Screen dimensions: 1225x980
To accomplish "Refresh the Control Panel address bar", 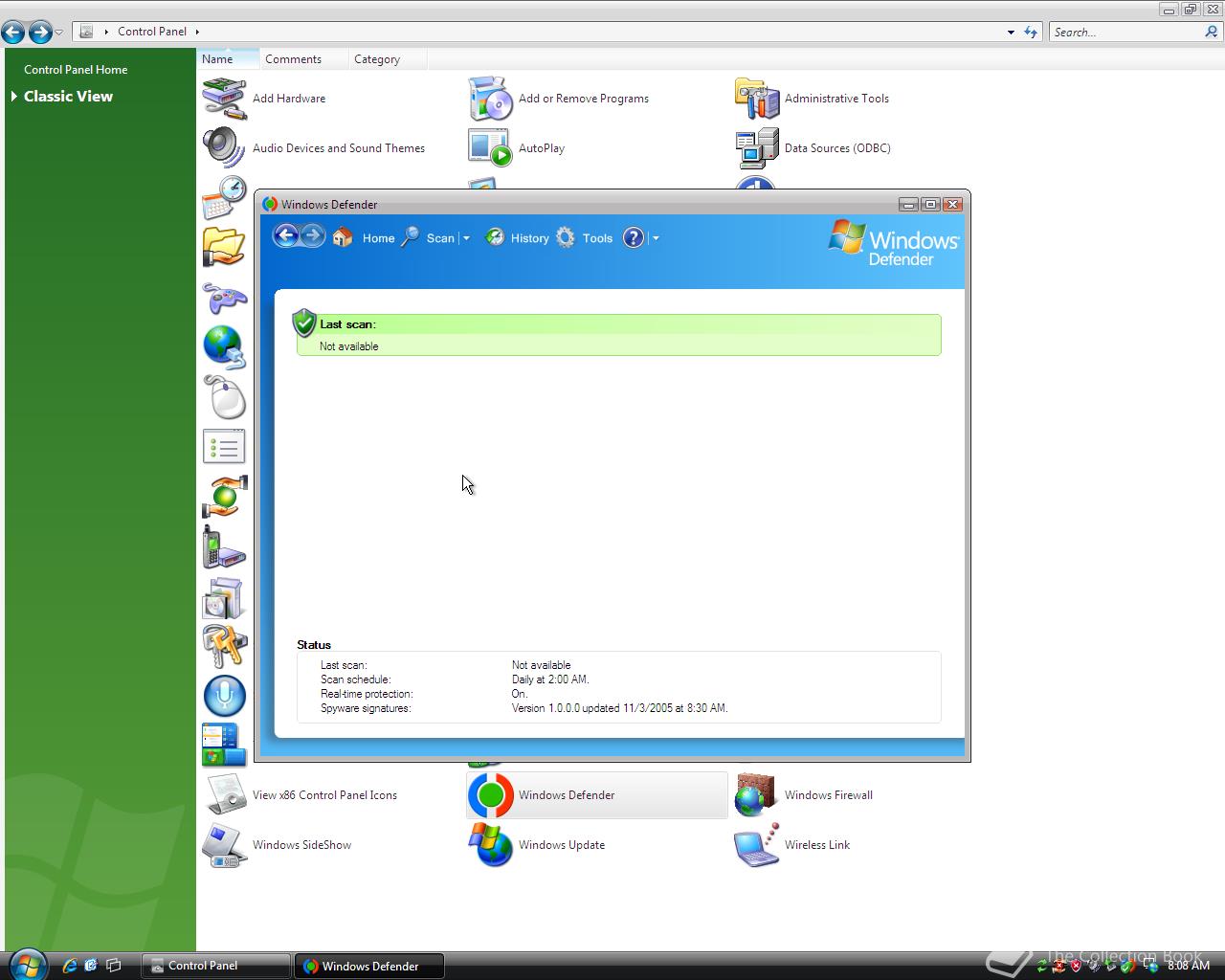I will pos(1031,32).
